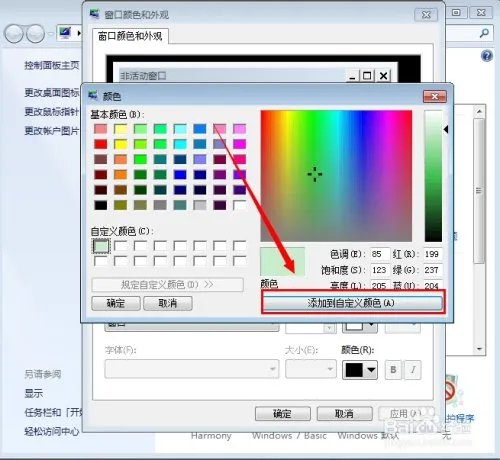Image resolution: width=500 pixels, height=460 pixels.
Task: Expand the font name combo box
Action: tap(192, 369)
